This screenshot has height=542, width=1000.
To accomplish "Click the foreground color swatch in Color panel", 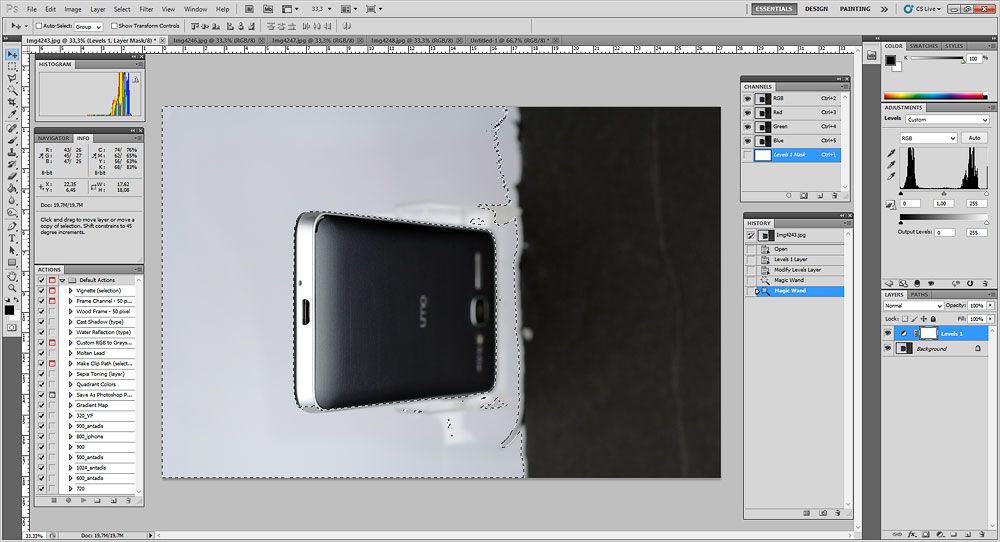I will 890,60.
